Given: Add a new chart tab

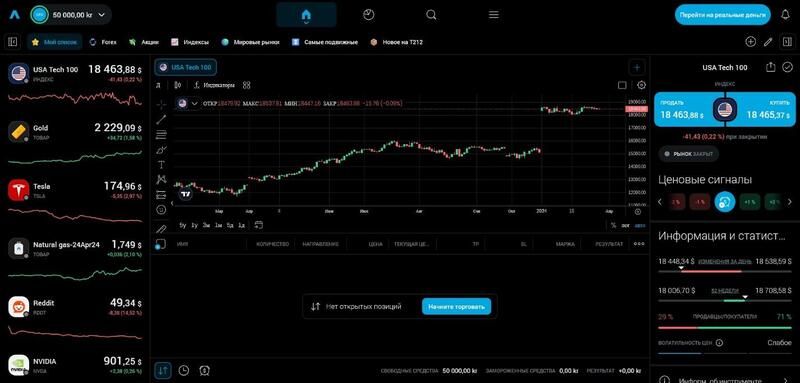Looking at the screenshot, I should click(637, 67).
